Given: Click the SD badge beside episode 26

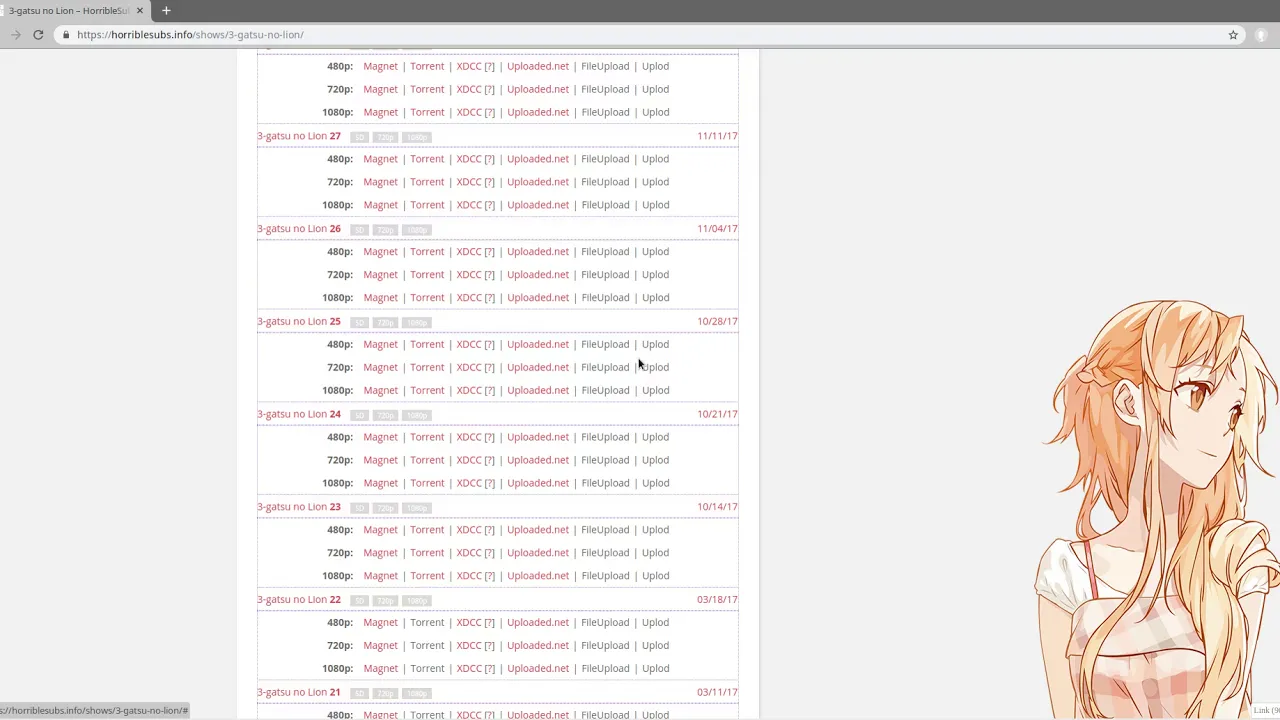Looking at the screenshot, I should click(359, 230).
